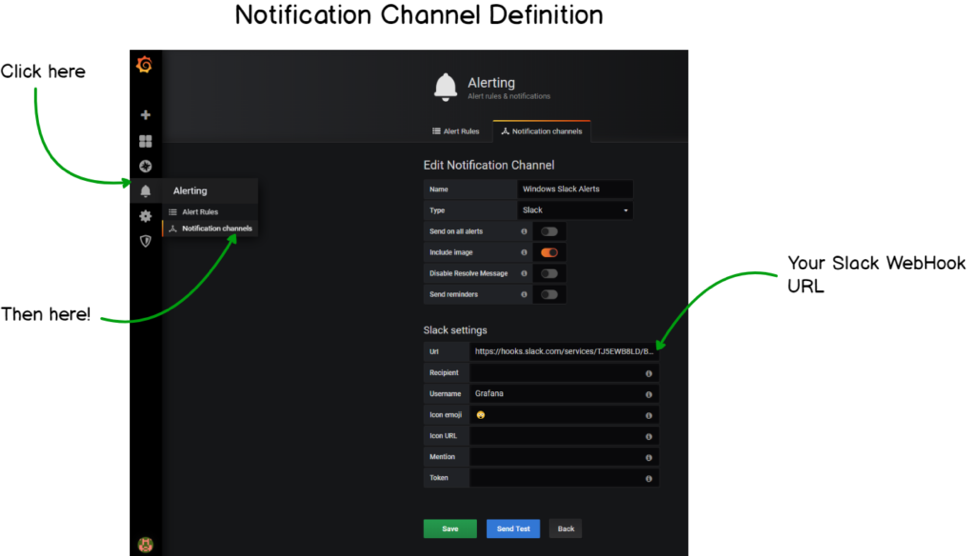The image size is (974, 556).
Task: Click the Icon emoji input field
Action: tap(563, 415)
